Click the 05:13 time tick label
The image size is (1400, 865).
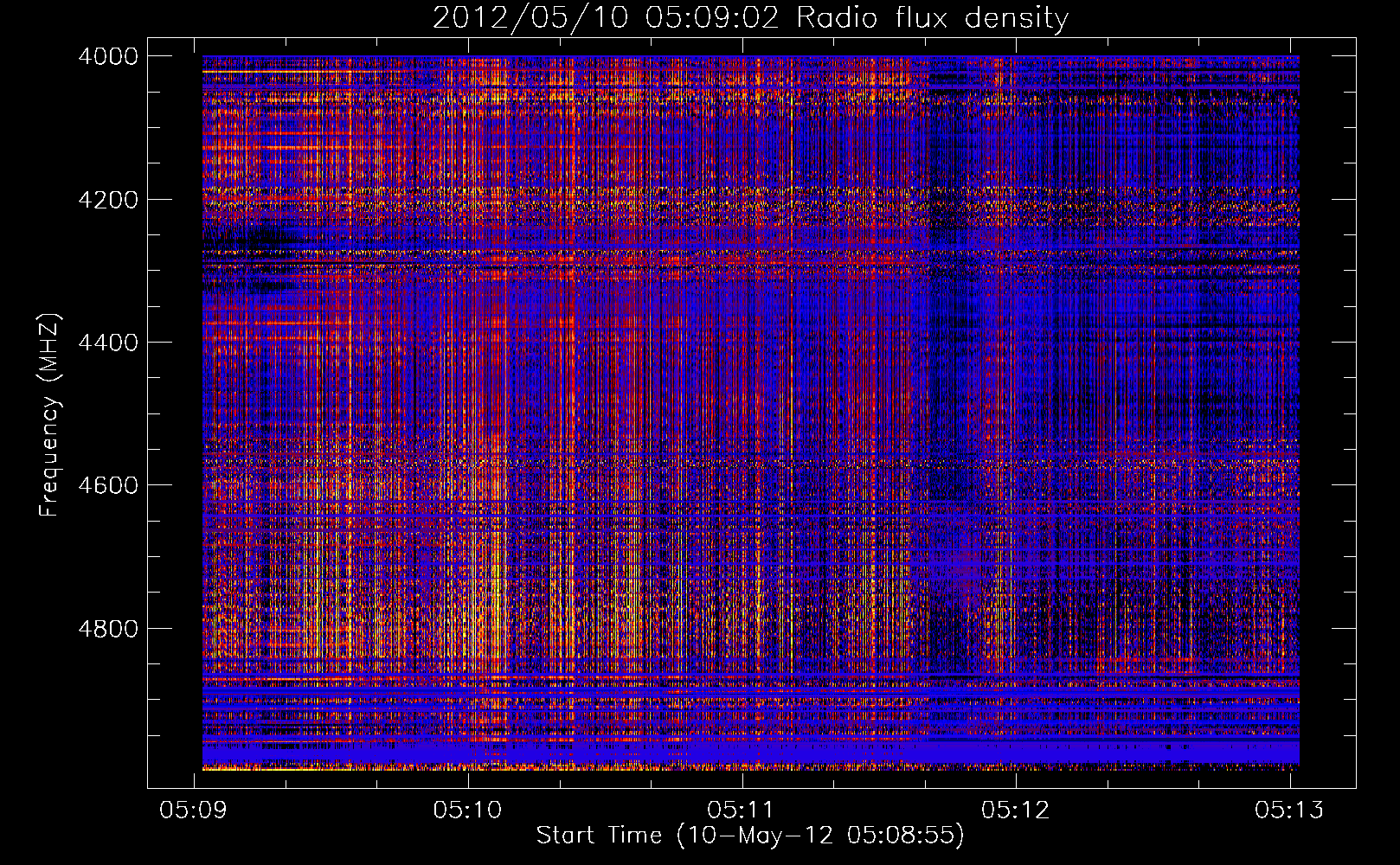click(x=1290, y=810)
